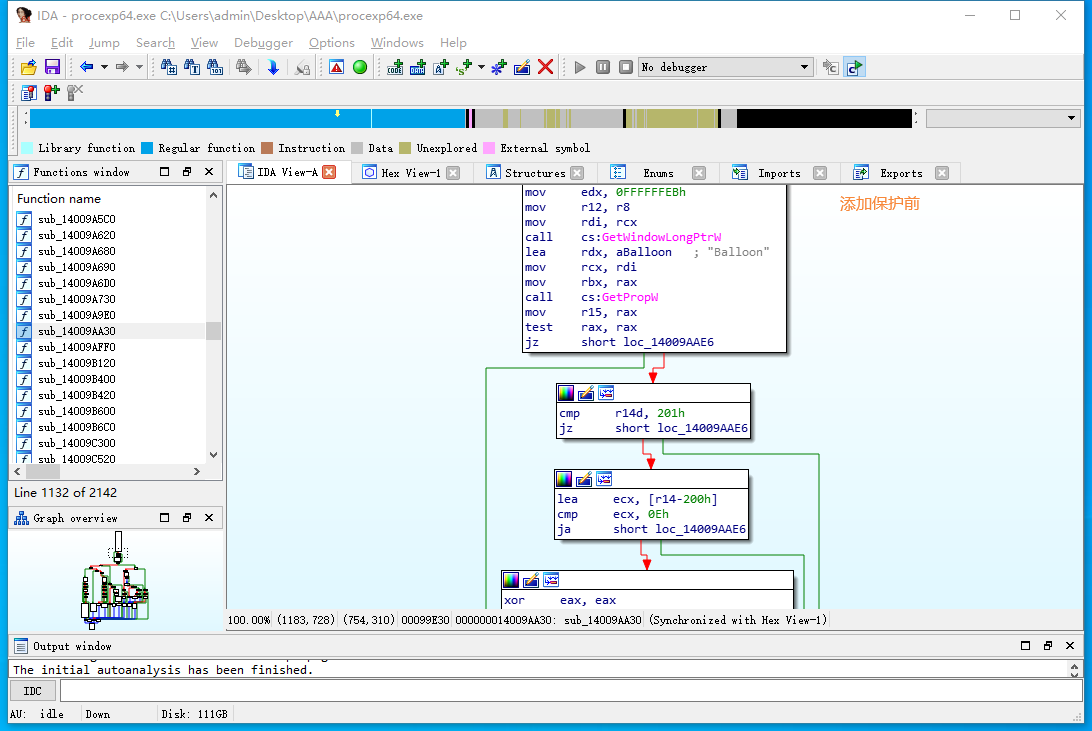Set node color for xor eax node
Image resolution: width=1092 pixels, height=731 pixels.
(510, 580)
